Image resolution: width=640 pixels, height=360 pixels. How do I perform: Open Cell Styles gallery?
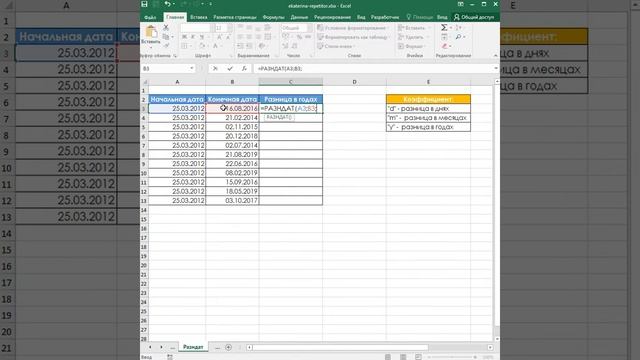[x=336, y=46]
